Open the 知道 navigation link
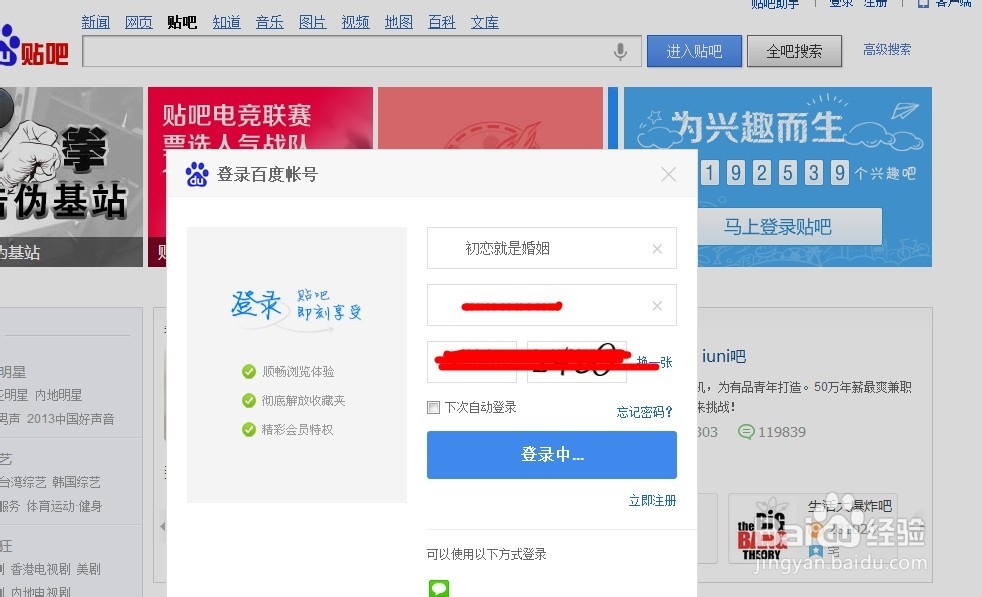This screenshot has height=597, width=982. [x=226, y=23]
